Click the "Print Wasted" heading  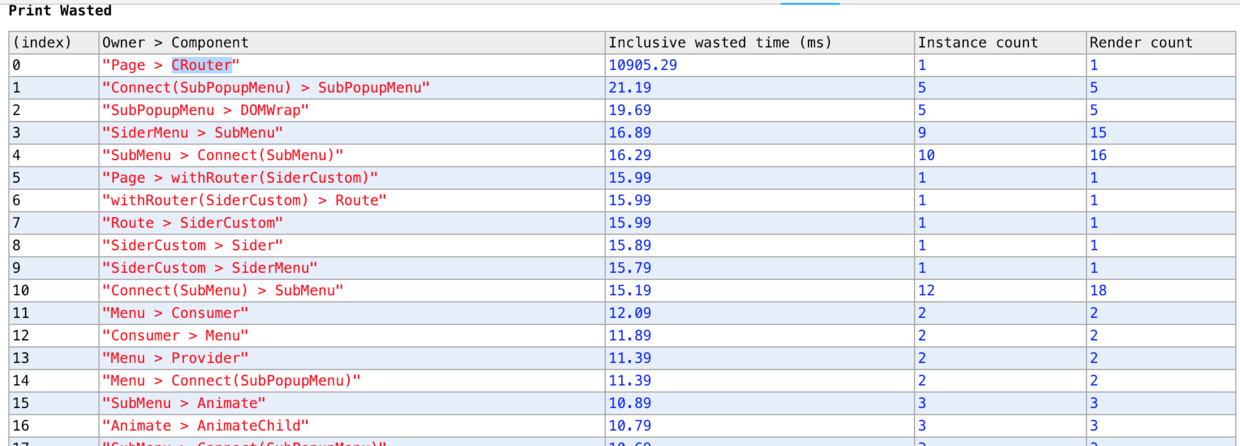pyautogui.click(x=60, y=11)
